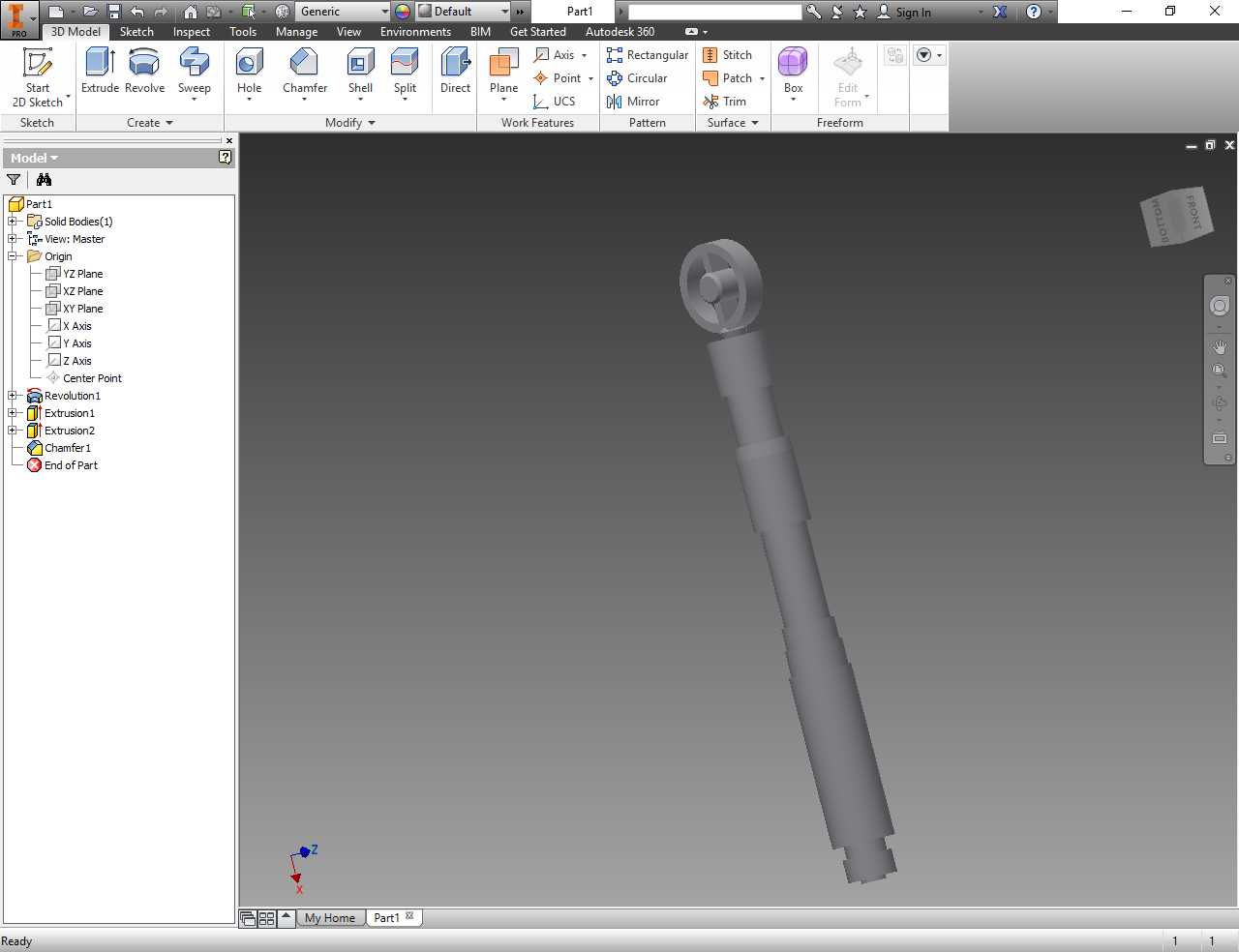Open the Pan hand tool in navigation bar
1239x952 pixels.
pos(1220,347)
